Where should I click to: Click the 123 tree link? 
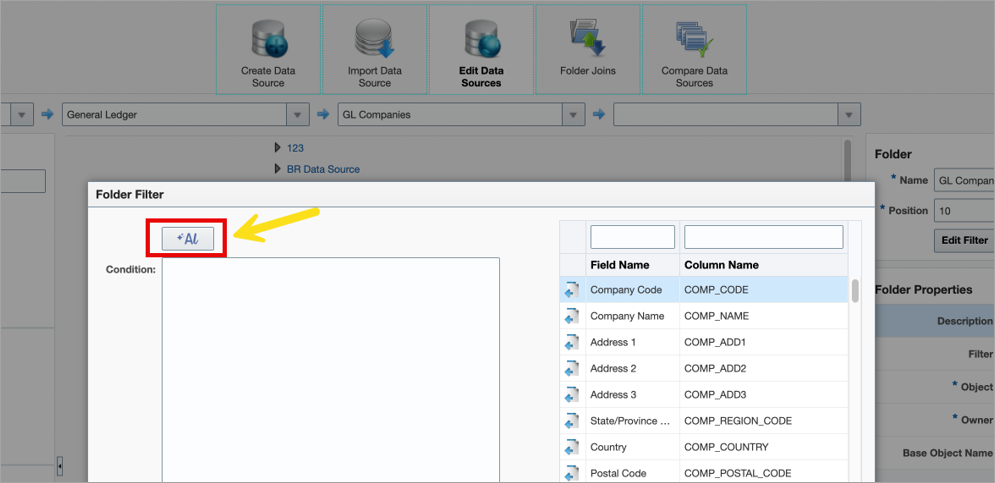click(295, 148)
